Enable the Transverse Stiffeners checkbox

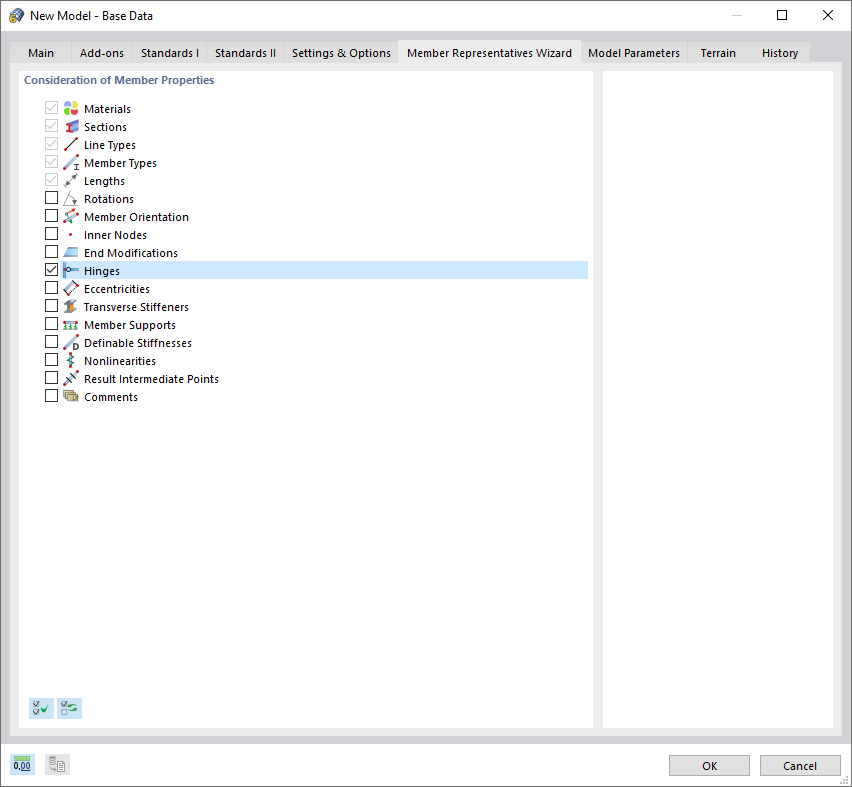[x=52, y=305]
